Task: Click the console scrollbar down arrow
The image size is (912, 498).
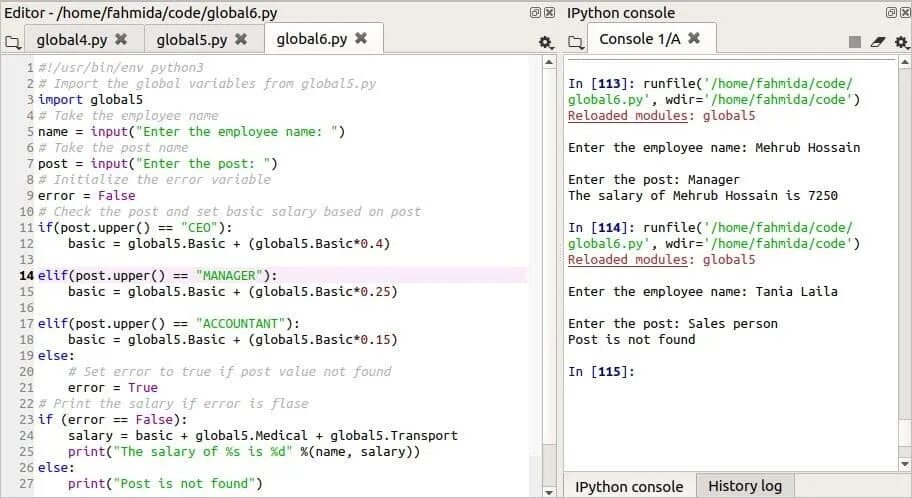Action: click(904, 464)
